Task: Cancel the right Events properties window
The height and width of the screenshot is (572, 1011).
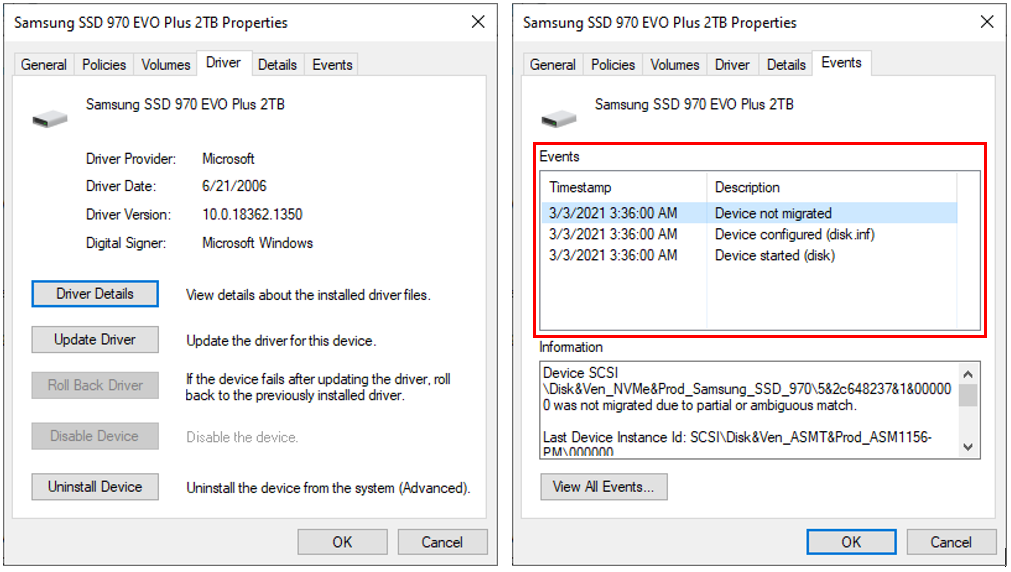Action: coord(951,542)
